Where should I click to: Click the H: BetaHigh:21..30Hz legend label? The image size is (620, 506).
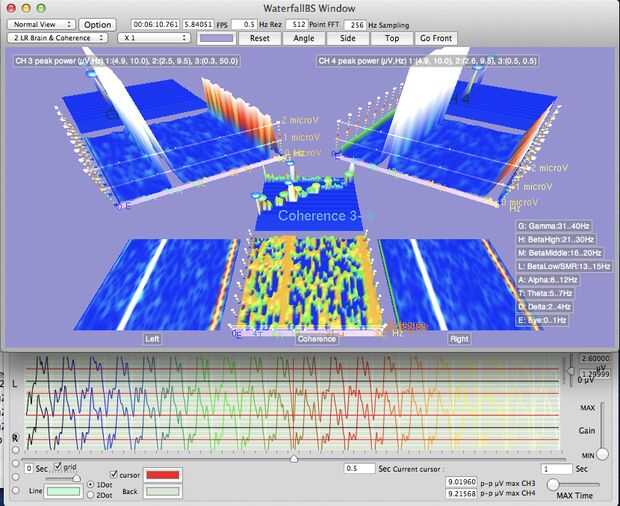(x=556, y=239)
